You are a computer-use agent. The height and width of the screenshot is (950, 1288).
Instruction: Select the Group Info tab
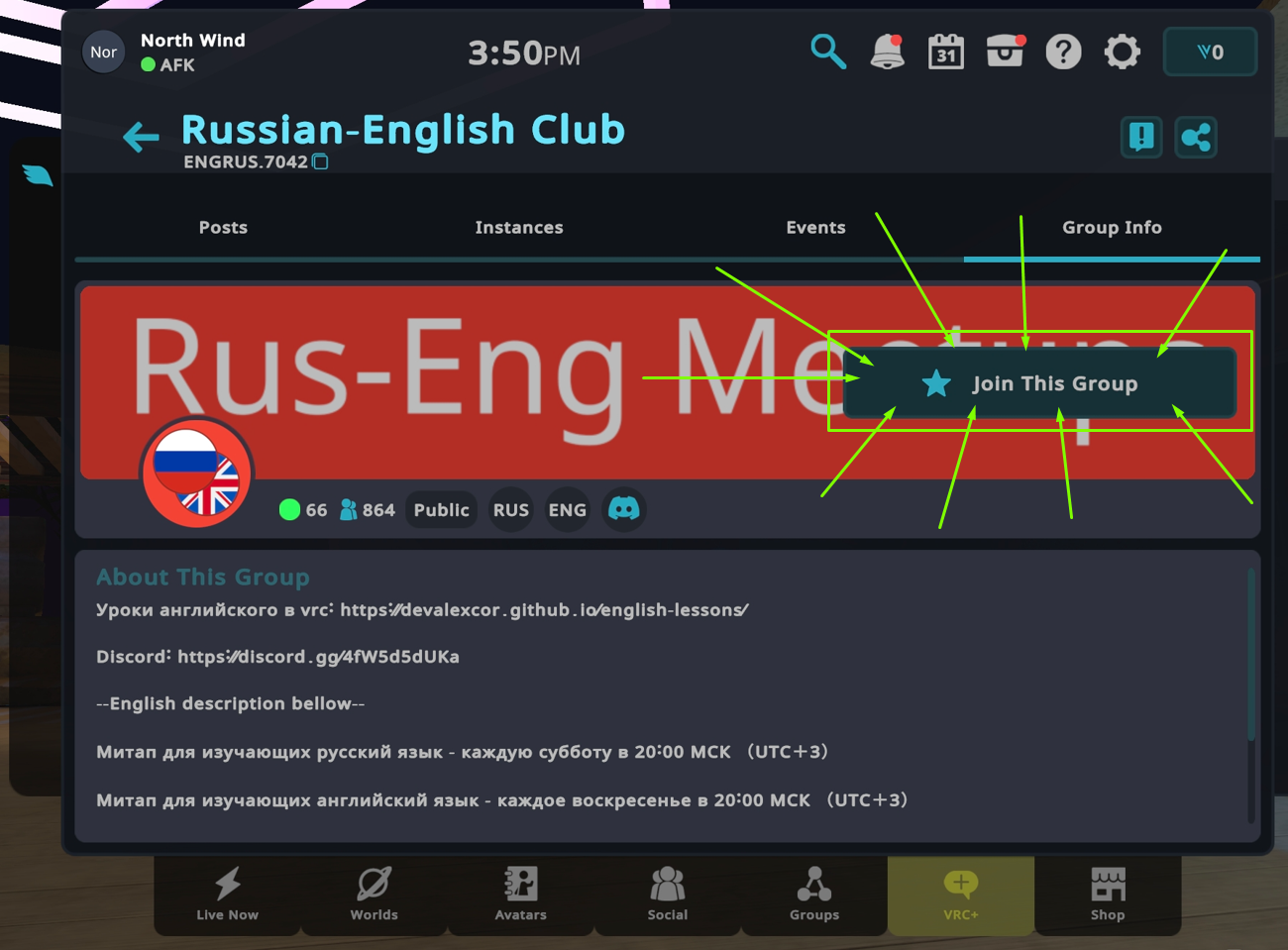[1112, 228]
